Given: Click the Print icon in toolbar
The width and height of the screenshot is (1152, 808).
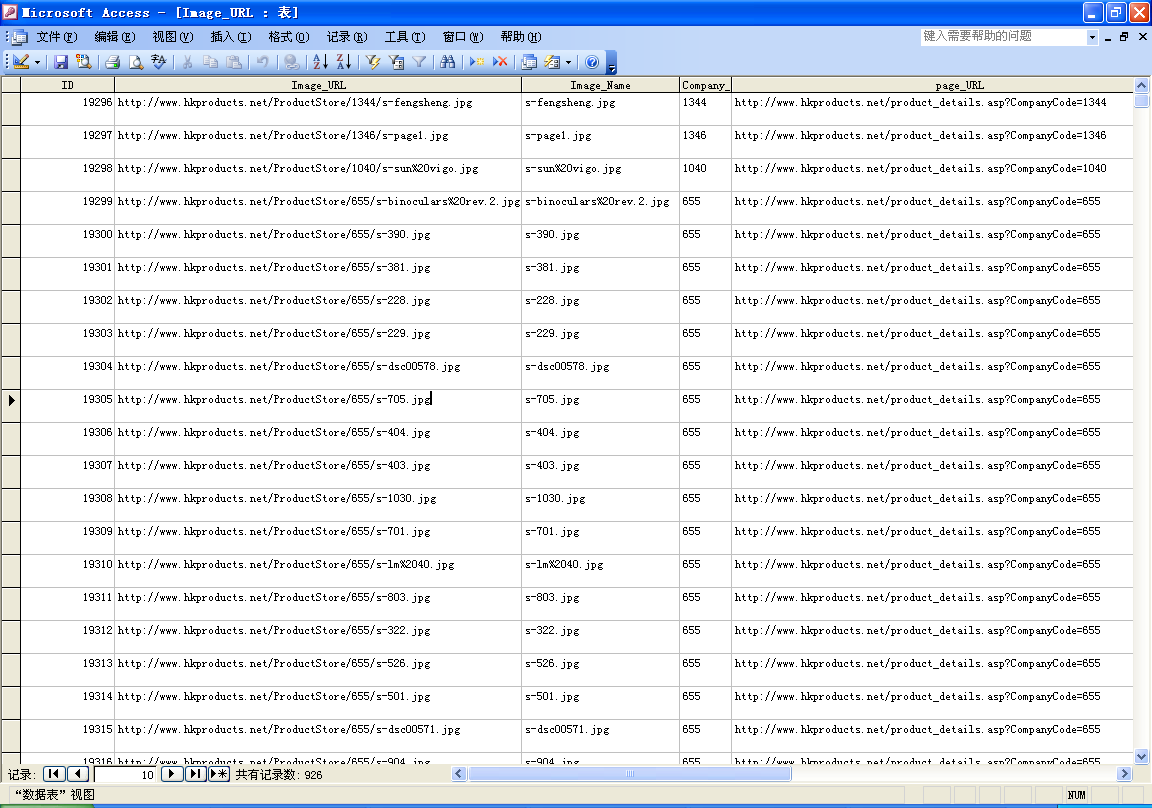Looking at the screenshot, I should pos(112,62).
